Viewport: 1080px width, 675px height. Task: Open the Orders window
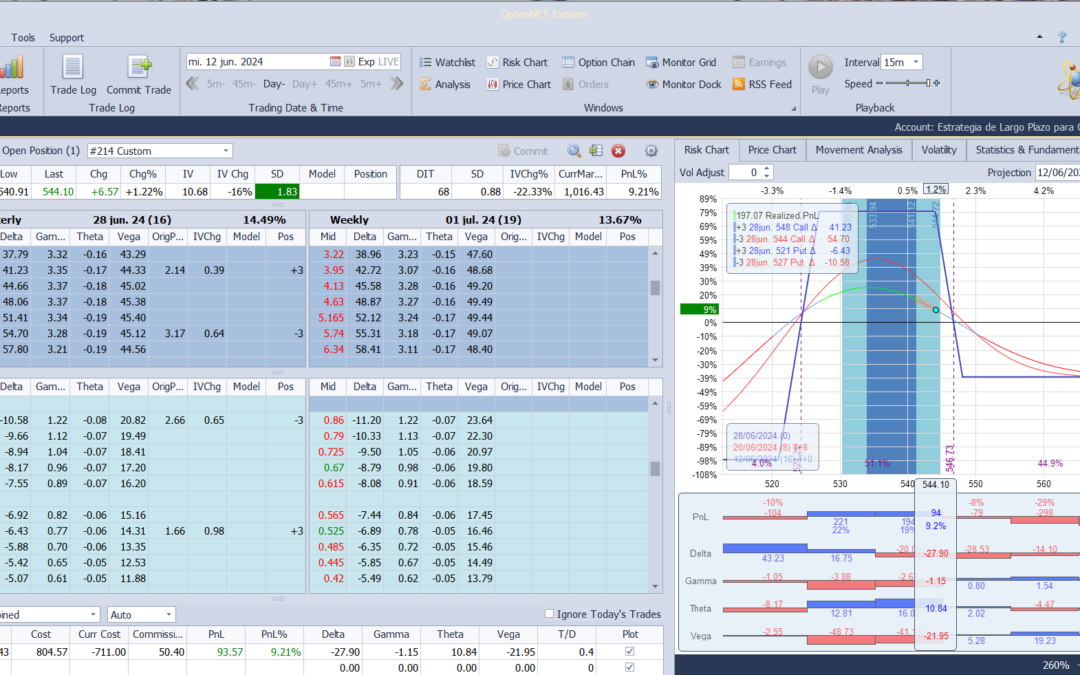585,84
